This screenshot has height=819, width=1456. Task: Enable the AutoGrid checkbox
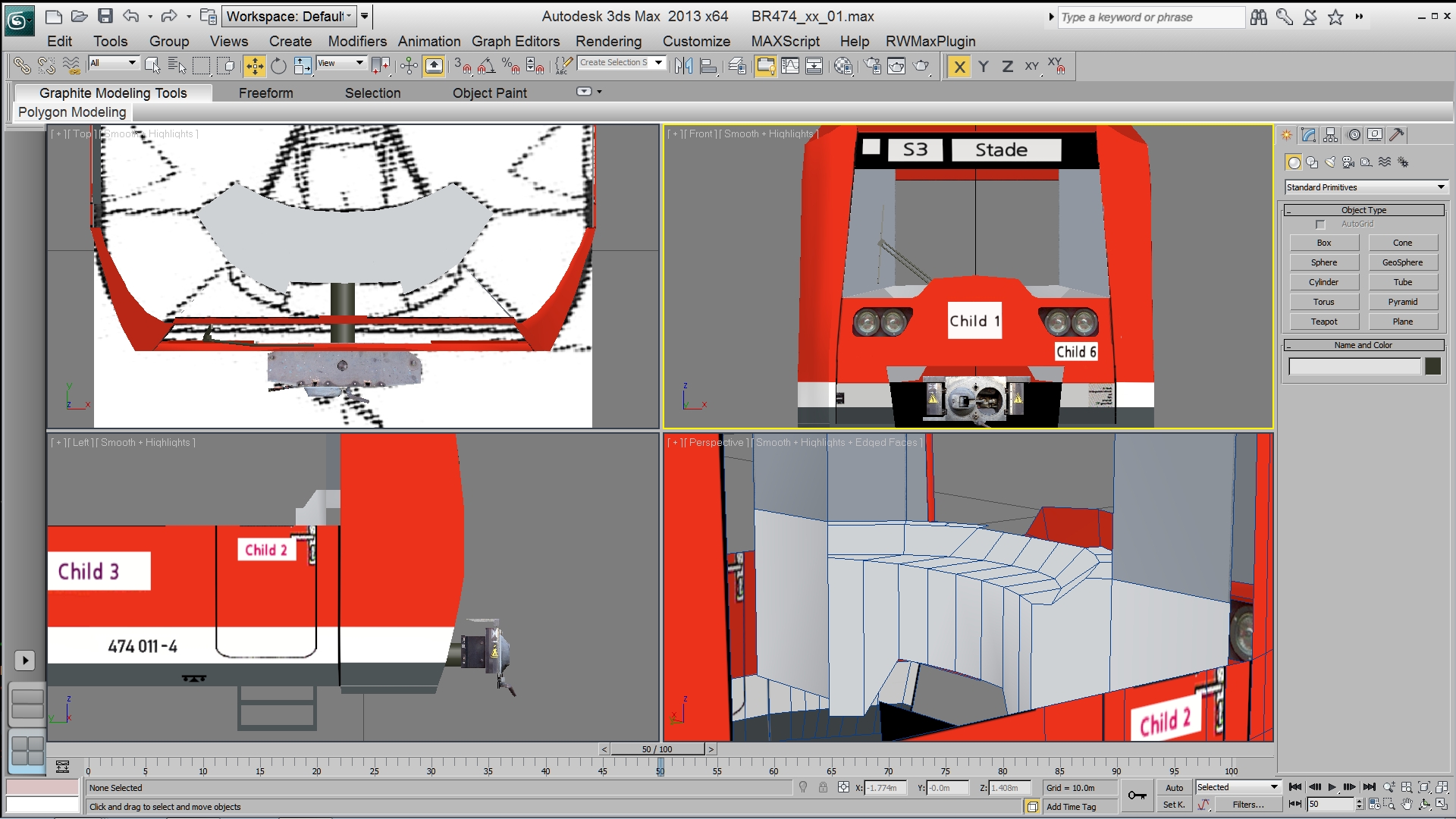(x=1320, y=224)
